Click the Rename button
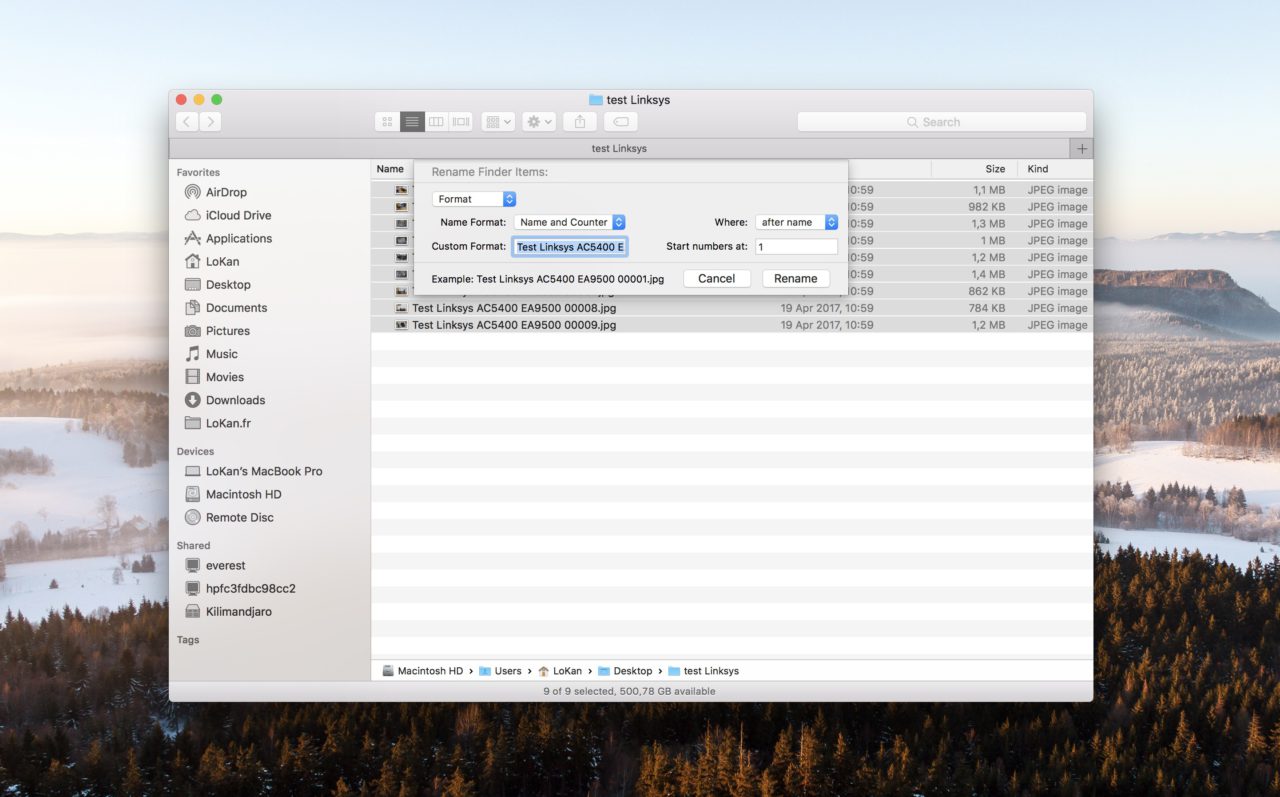1280x797 pixels. click(796, 279)
